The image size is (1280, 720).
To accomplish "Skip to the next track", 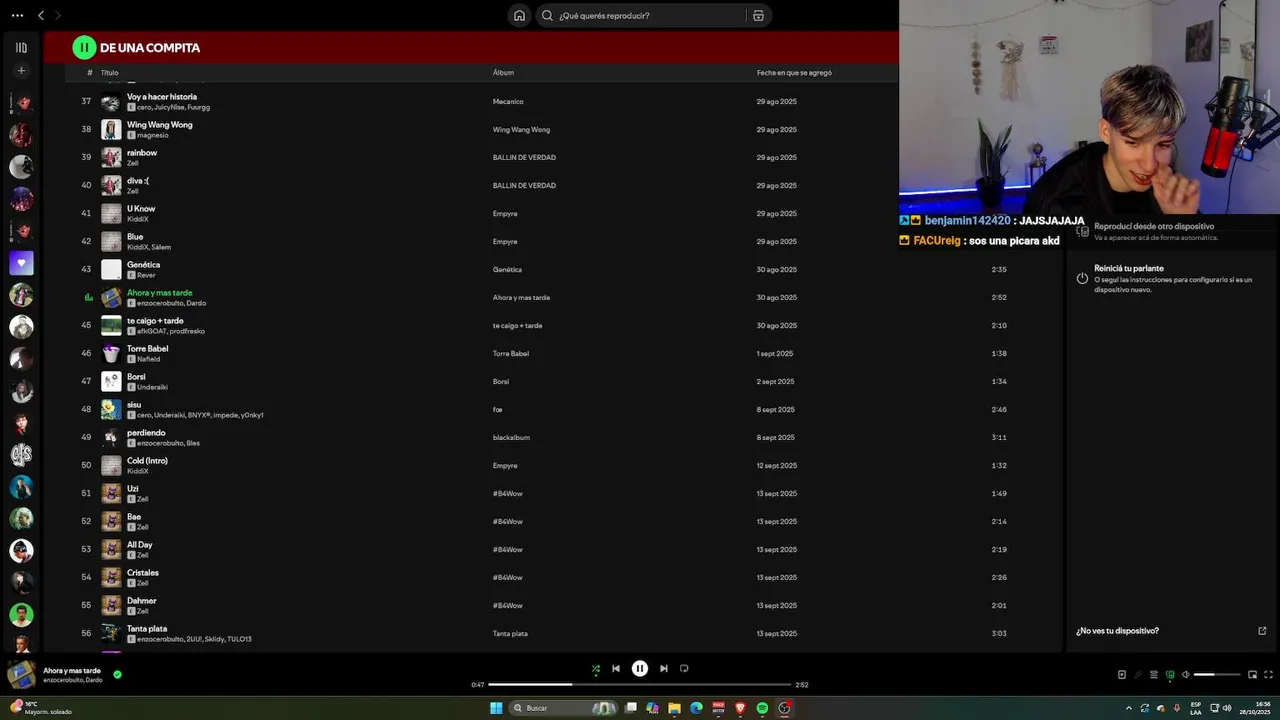I will pyautogui.click(x=664, y=669).
